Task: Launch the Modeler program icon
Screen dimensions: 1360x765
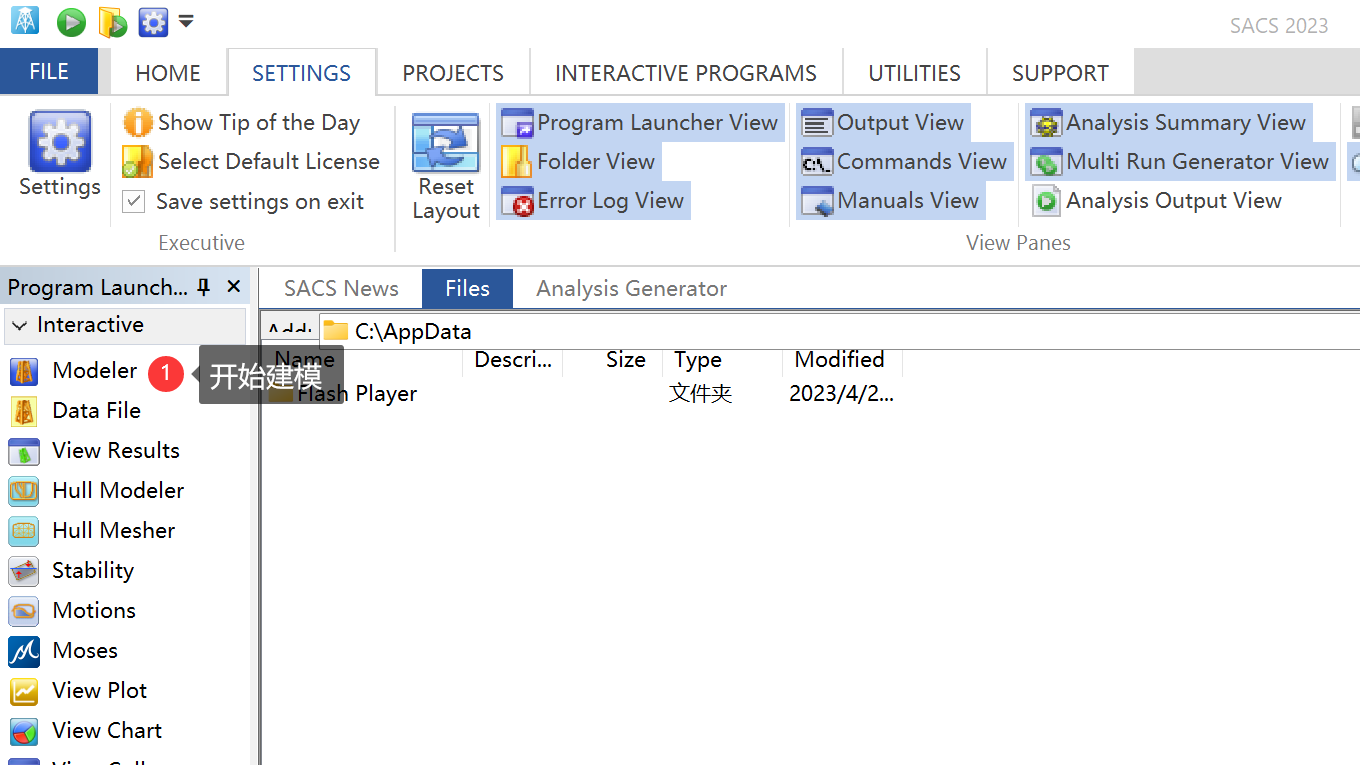Action: tap(24, 371)
